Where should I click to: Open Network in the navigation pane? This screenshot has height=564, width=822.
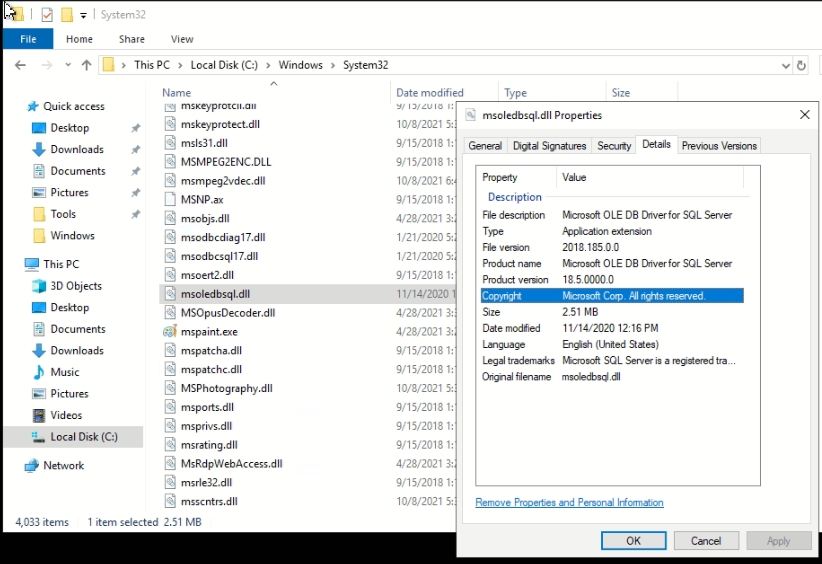(63, 465)
